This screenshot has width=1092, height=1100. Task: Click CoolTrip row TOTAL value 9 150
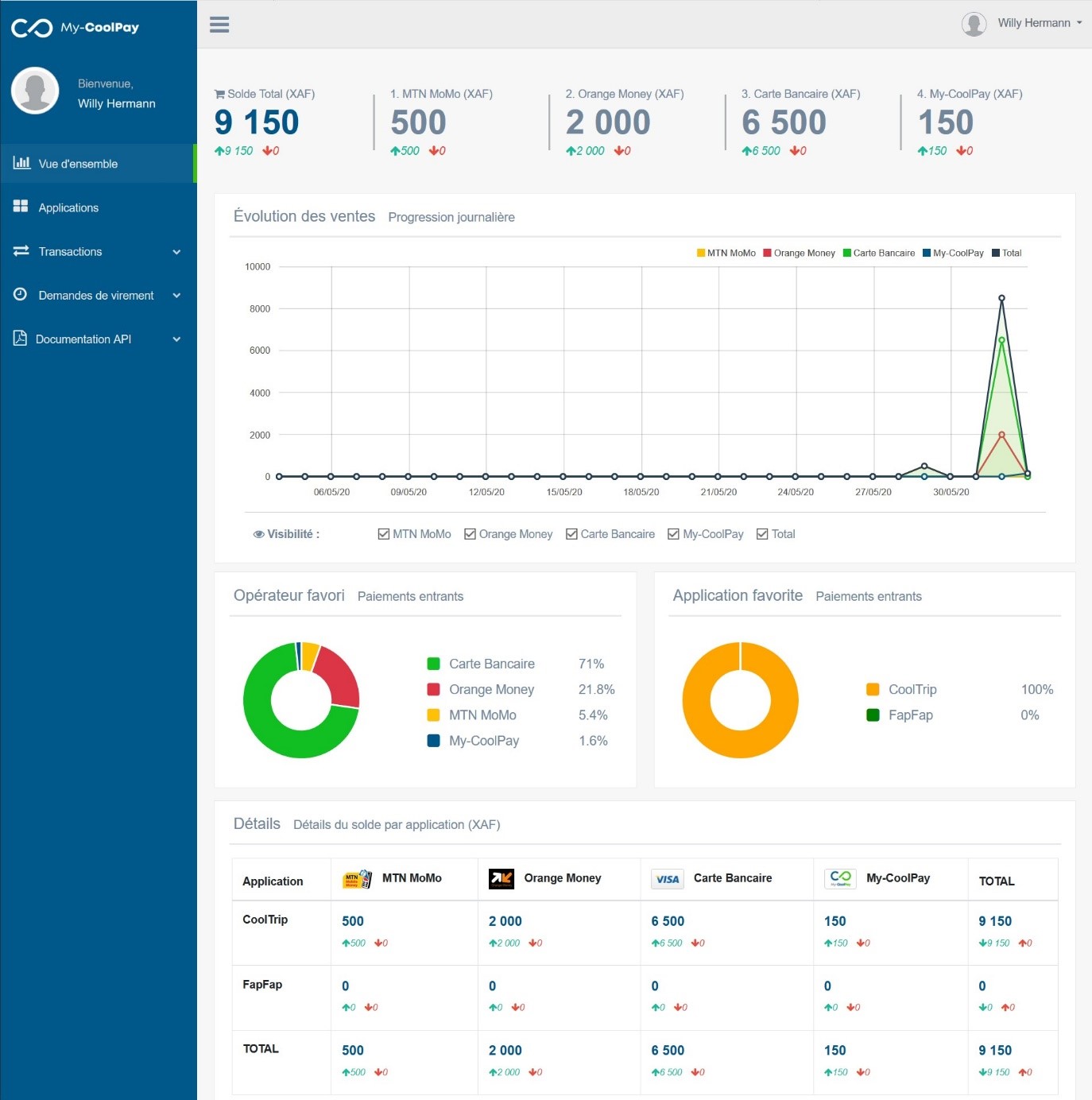point(995,921)
